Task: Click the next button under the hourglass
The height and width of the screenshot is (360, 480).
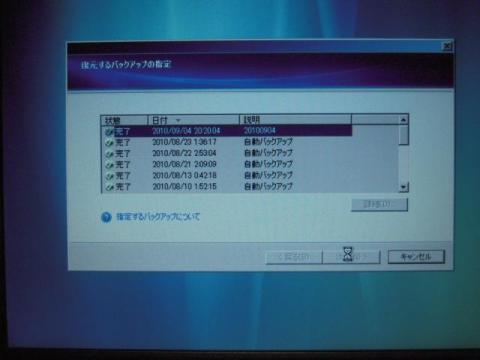Action: [351, 257]
